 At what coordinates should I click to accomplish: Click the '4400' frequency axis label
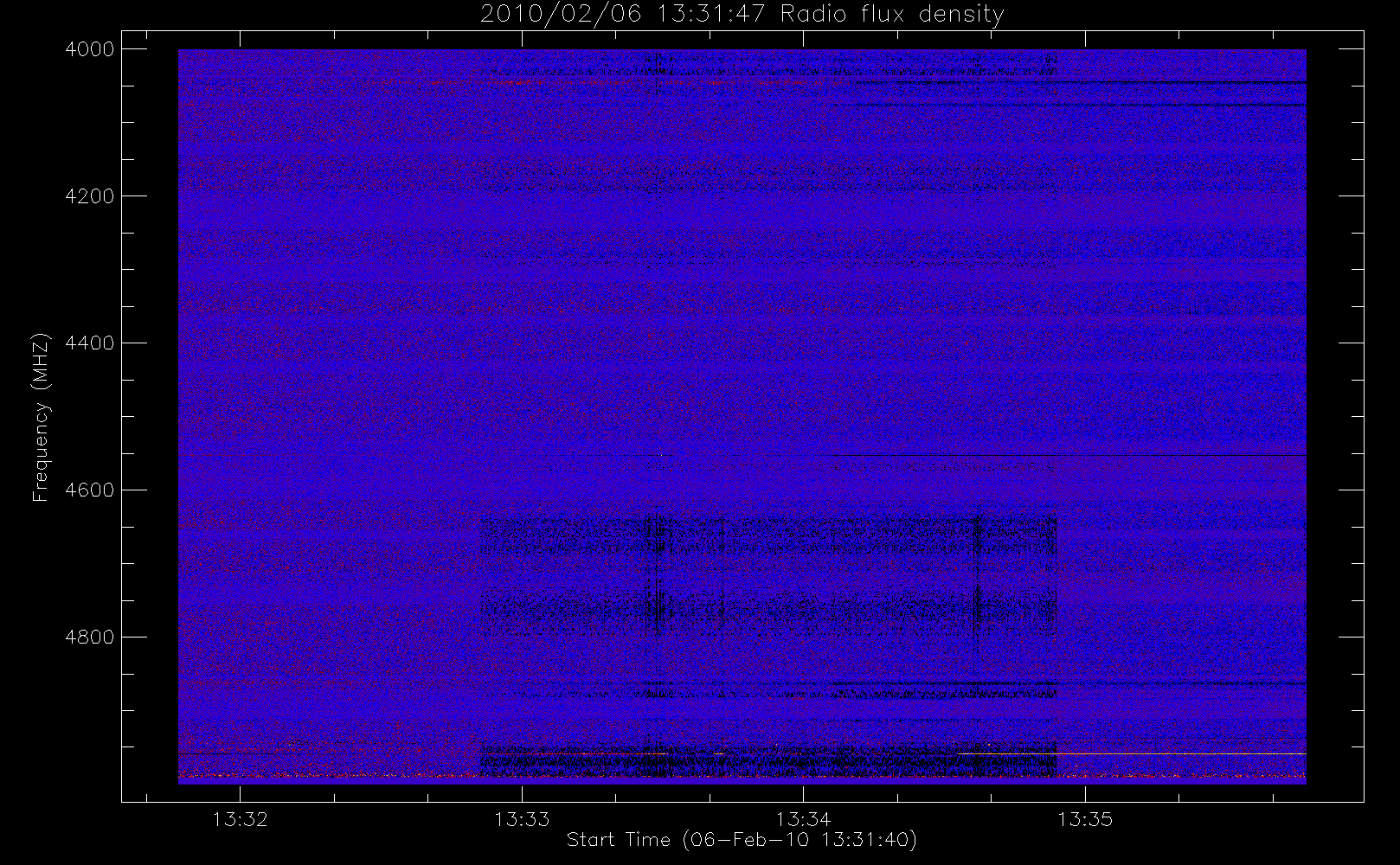(90, 343)
